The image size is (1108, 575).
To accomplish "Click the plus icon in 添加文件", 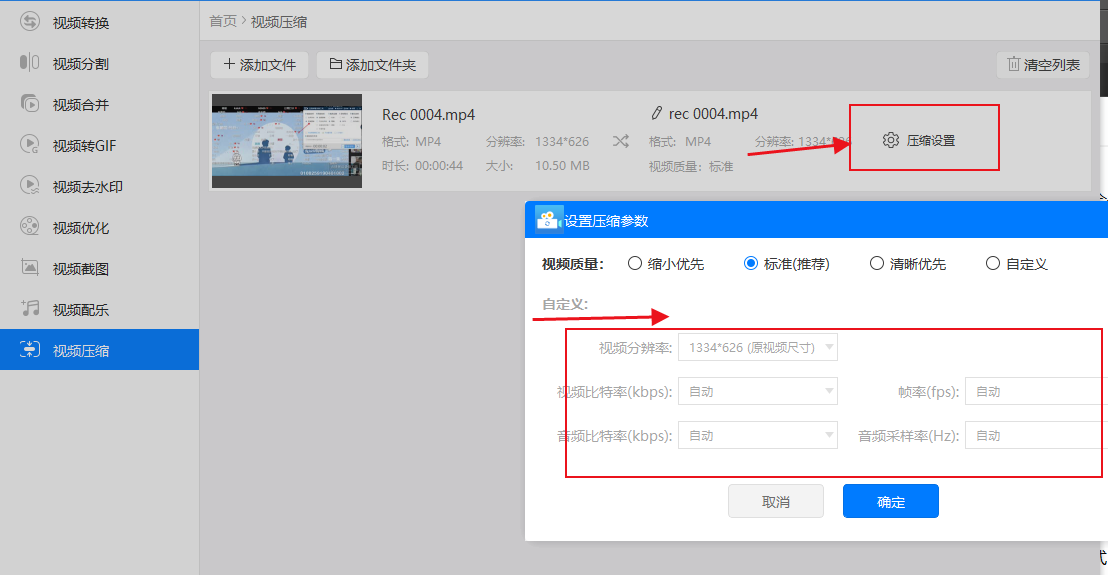I will [229, 64].
